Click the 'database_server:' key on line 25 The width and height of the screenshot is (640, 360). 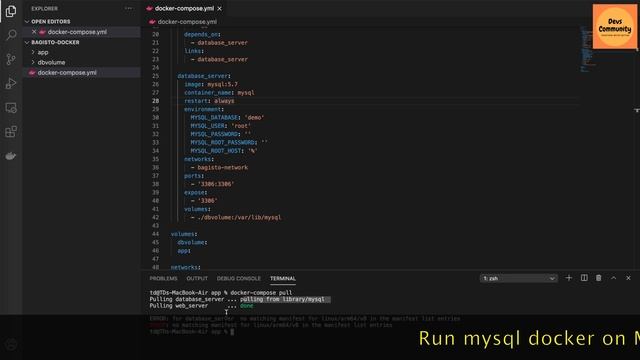click(204, 76)
